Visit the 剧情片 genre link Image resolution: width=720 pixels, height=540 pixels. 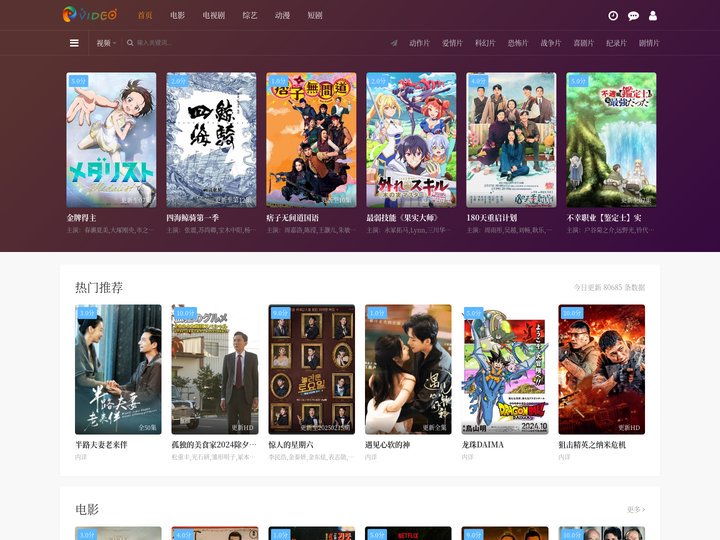pos(649,43)
